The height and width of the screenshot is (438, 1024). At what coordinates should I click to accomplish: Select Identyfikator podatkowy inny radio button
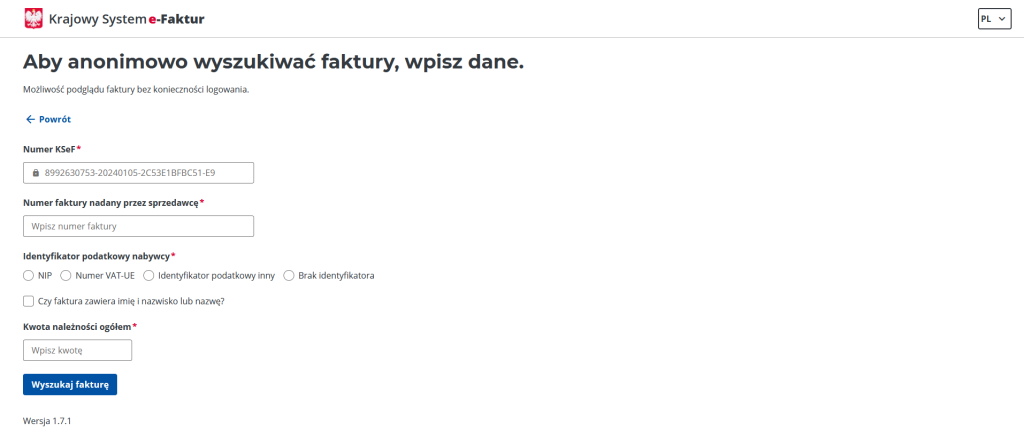(148, 275)
